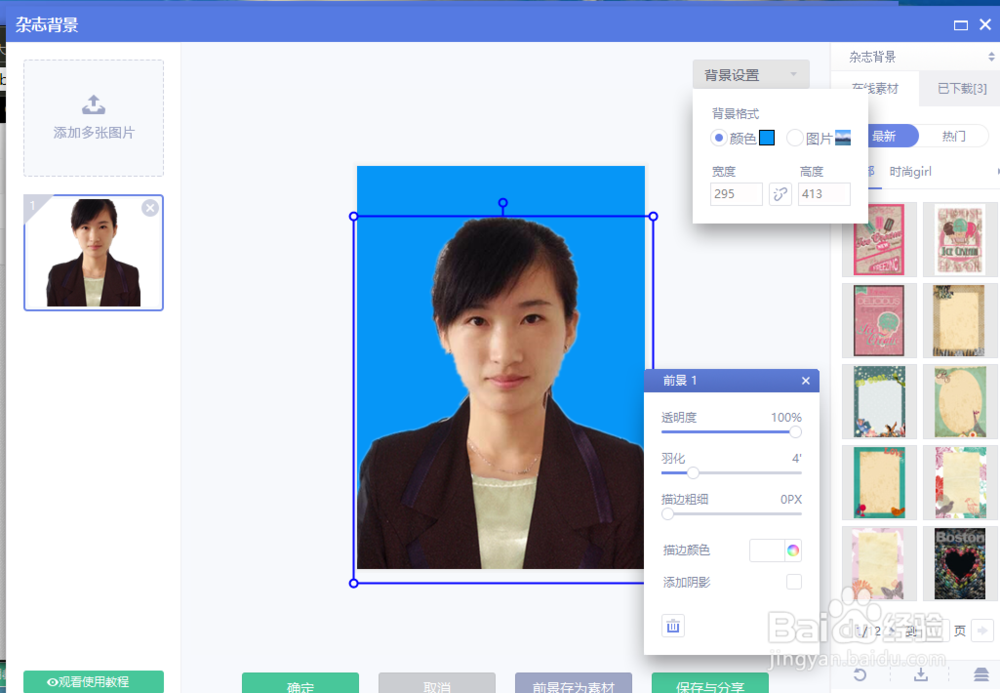1000x693 pixels.
Task: Enable the 添加阴影 checkbox
Action: click(x=794, y=581)
